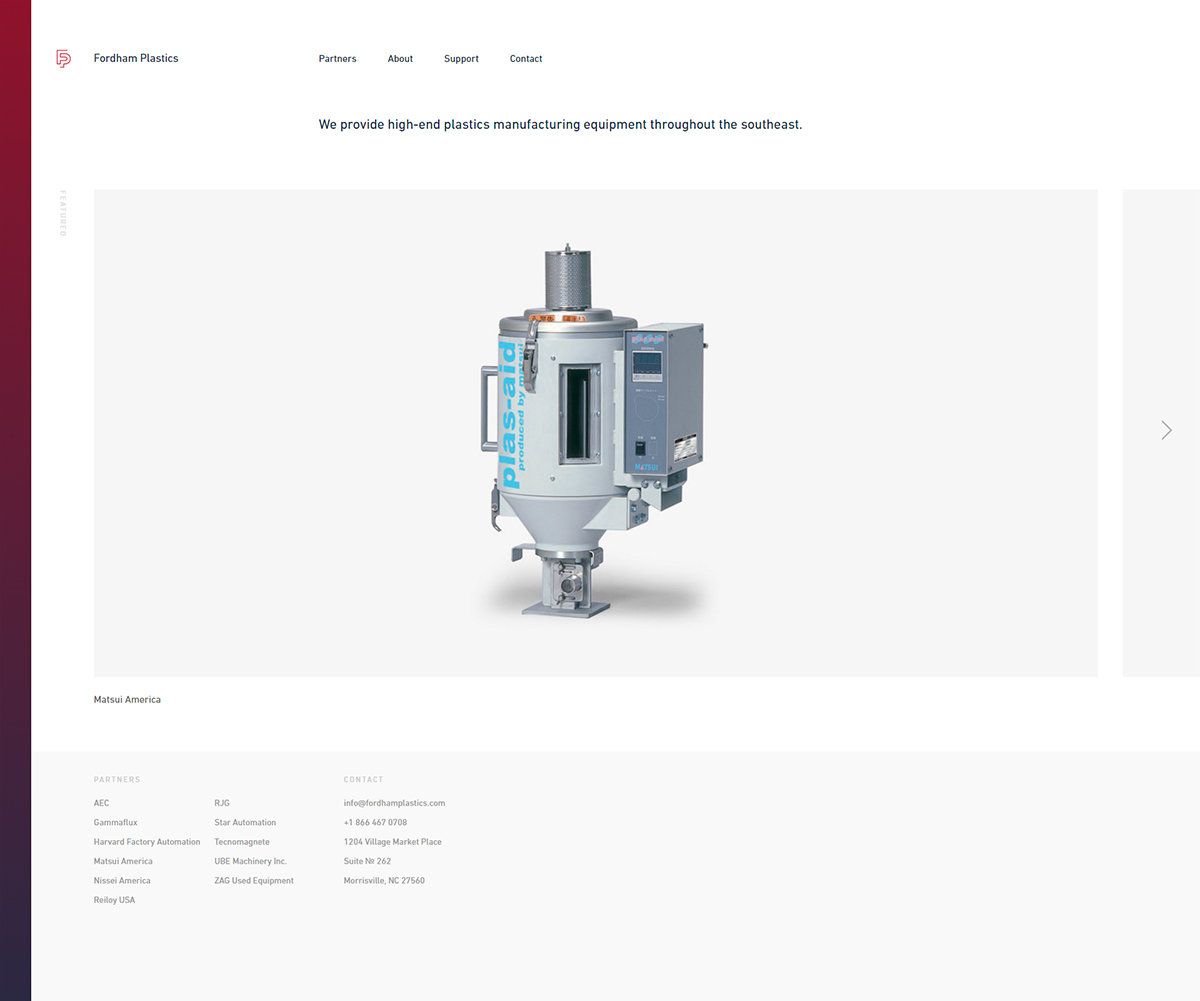This screenshot has height=1001, width=1200.
Task: Click the Fordham Plastics site title
Action: [x=136, y=59]
